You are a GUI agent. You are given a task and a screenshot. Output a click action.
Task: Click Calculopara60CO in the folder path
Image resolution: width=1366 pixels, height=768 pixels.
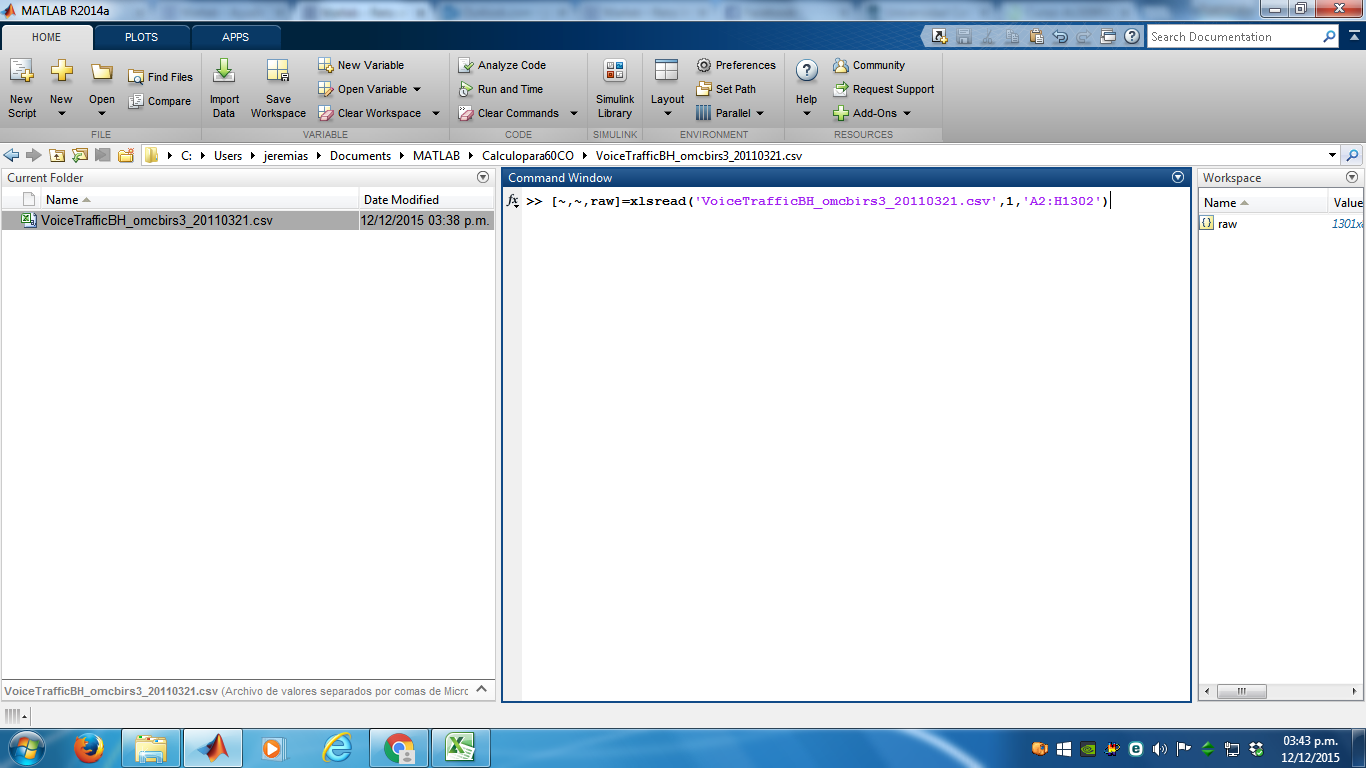(x=528, y=156)
